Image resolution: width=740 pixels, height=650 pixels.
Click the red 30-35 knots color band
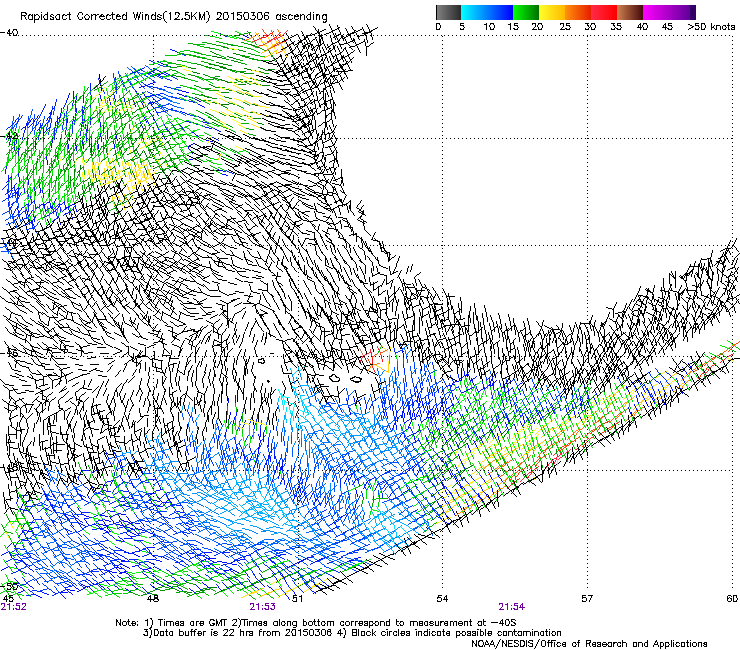pos(604,12)
